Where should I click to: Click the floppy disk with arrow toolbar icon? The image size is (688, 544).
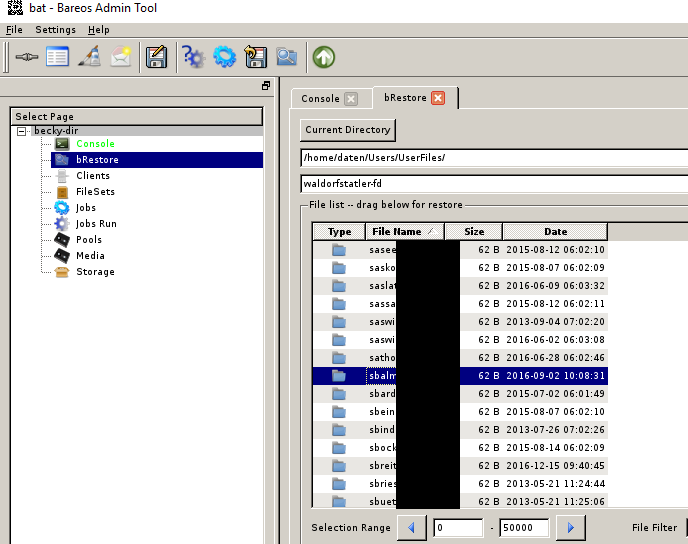tap(256, 57)
